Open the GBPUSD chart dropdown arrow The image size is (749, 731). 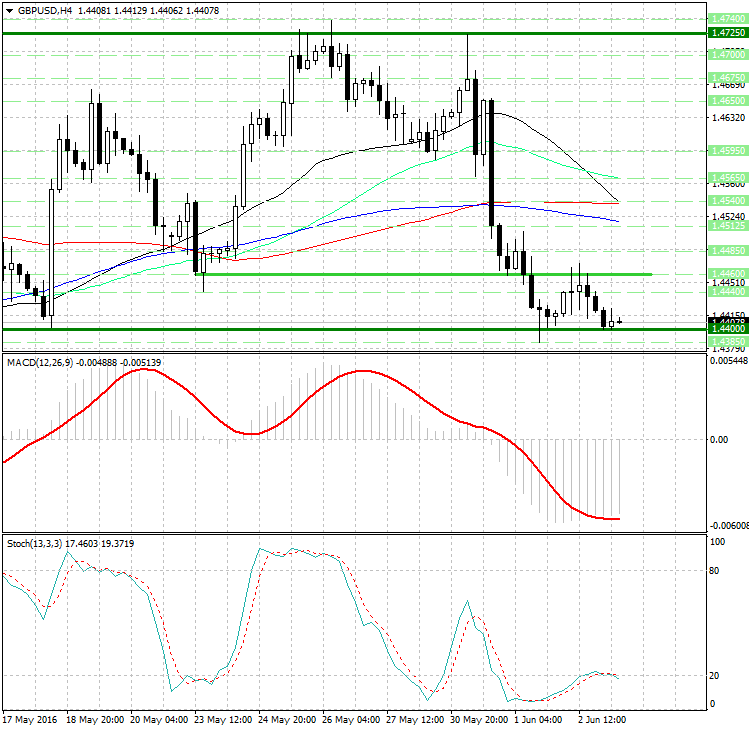(x=10, y=11)
